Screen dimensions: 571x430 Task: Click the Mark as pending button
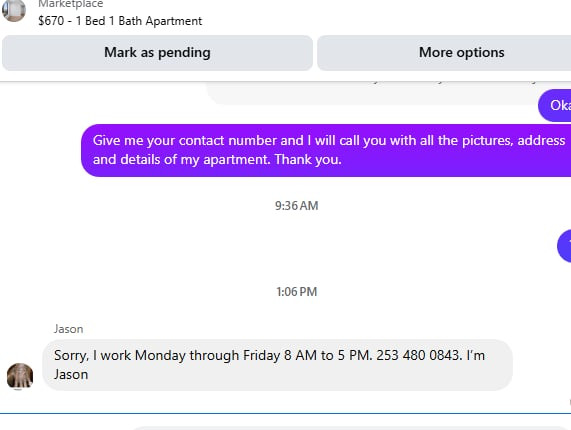(x=157, y=53)
